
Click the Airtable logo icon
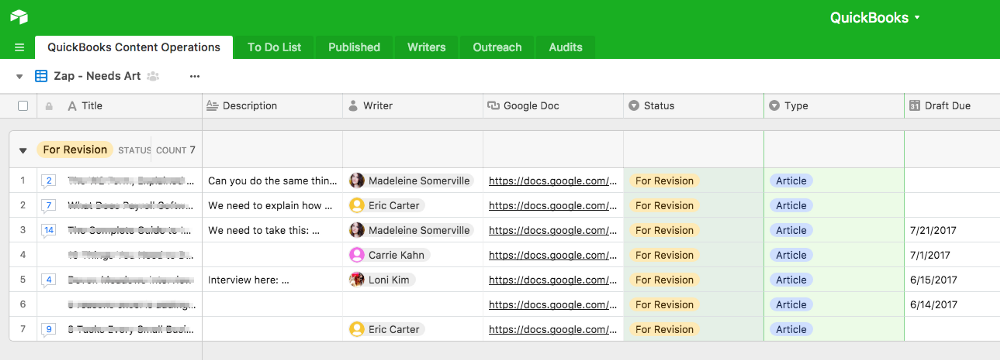(x=18, y=17)
